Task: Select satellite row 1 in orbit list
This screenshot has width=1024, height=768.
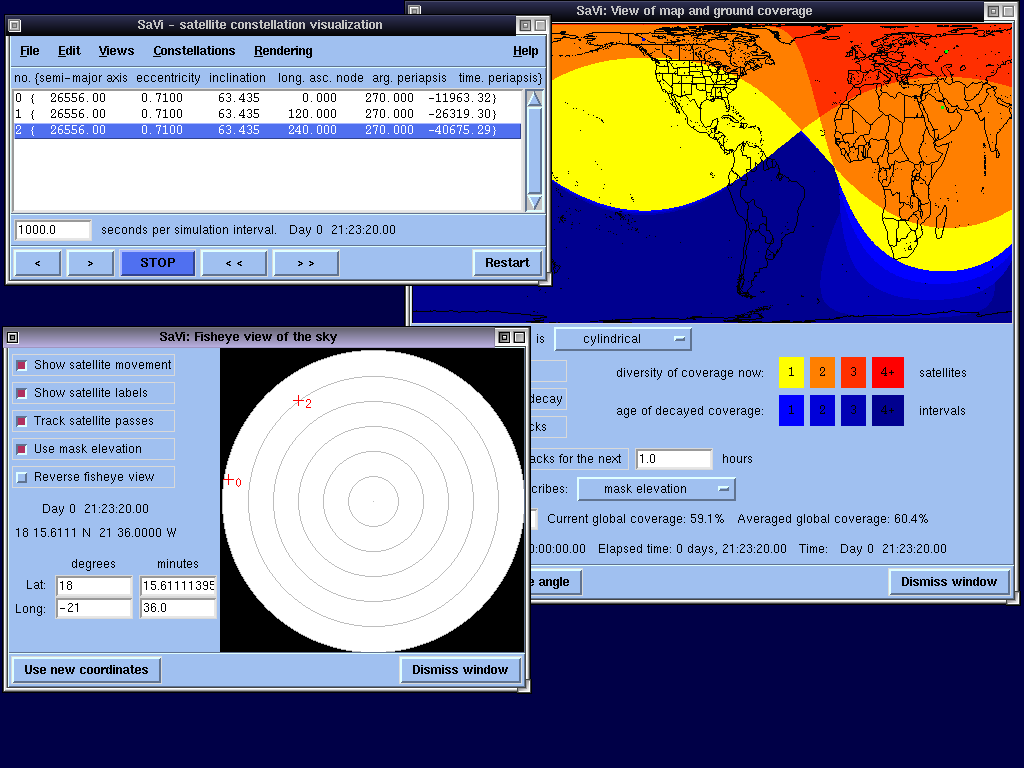Action: coord(267,114)
